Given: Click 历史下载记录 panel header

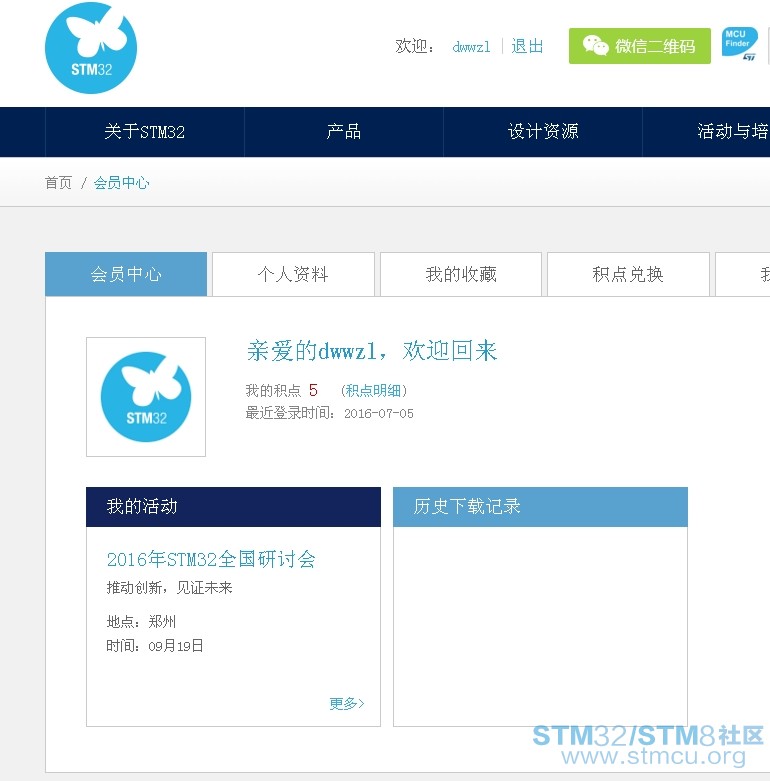Looking at the screenshot, I should tap(540, 507).
